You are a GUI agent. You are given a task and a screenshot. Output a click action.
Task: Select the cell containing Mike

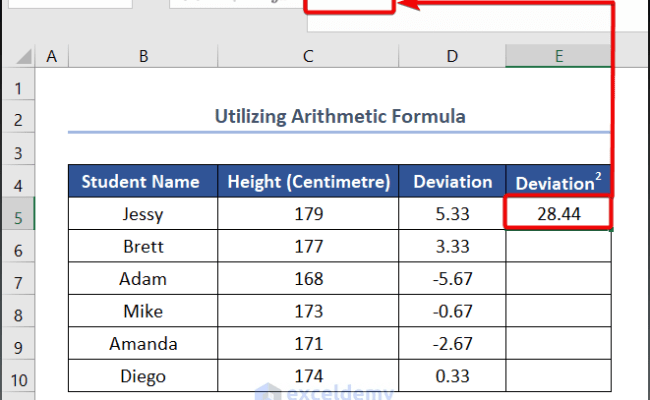pyautogui.click(x=143, y=311)
